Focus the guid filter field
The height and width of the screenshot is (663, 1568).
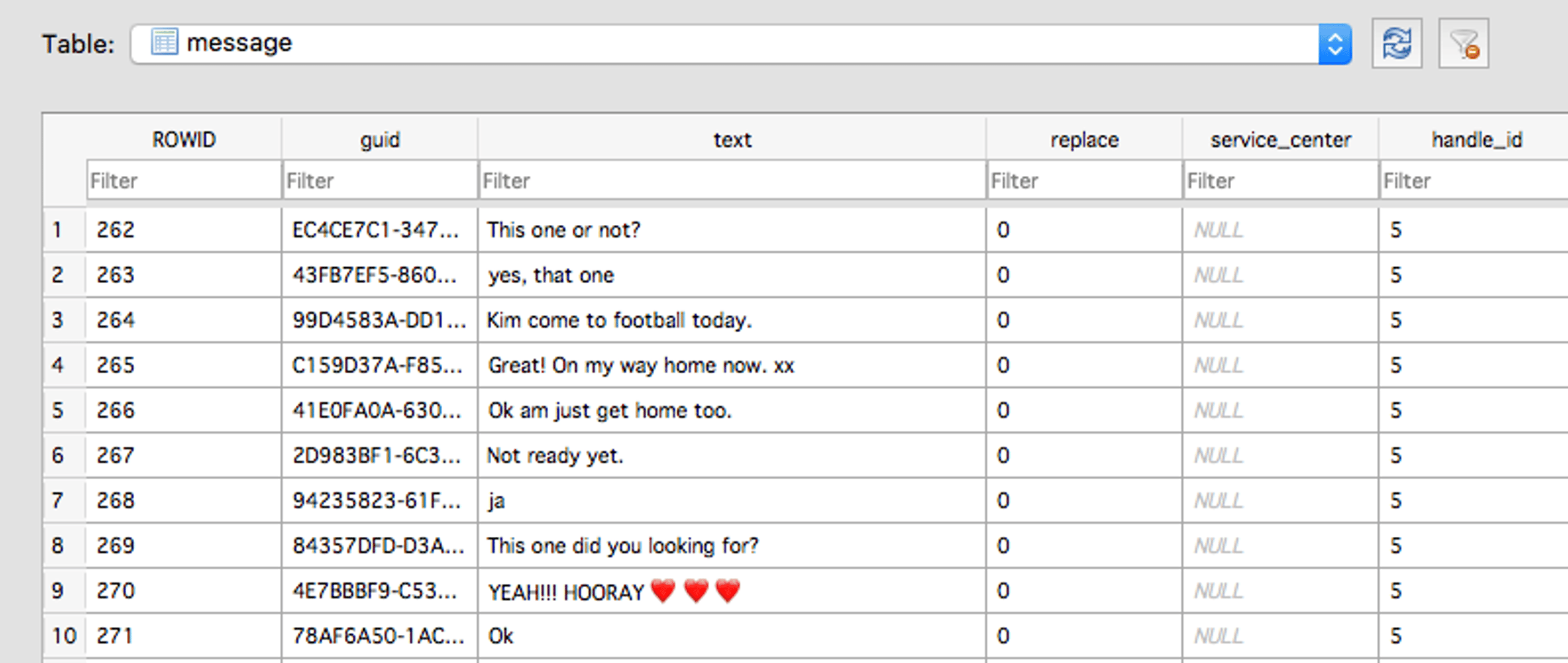380,180
